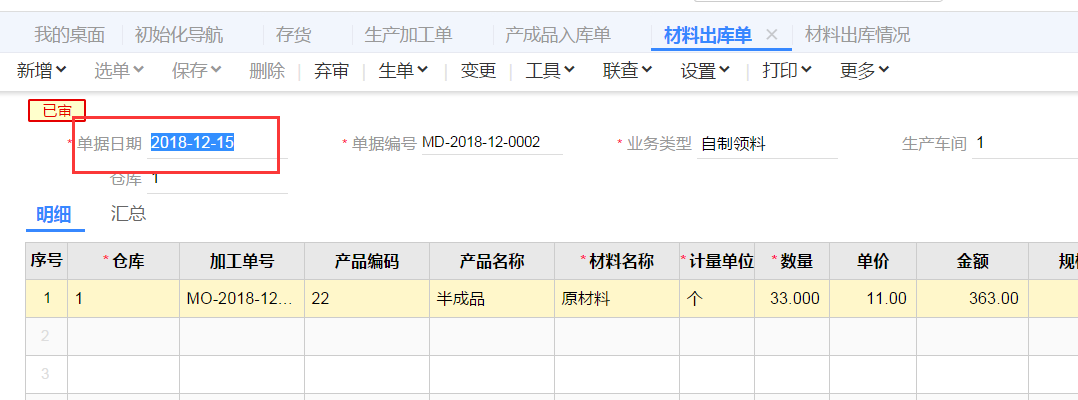Click the 变更 button
This screenshot has height=400, width=1078.
[478, 70]
